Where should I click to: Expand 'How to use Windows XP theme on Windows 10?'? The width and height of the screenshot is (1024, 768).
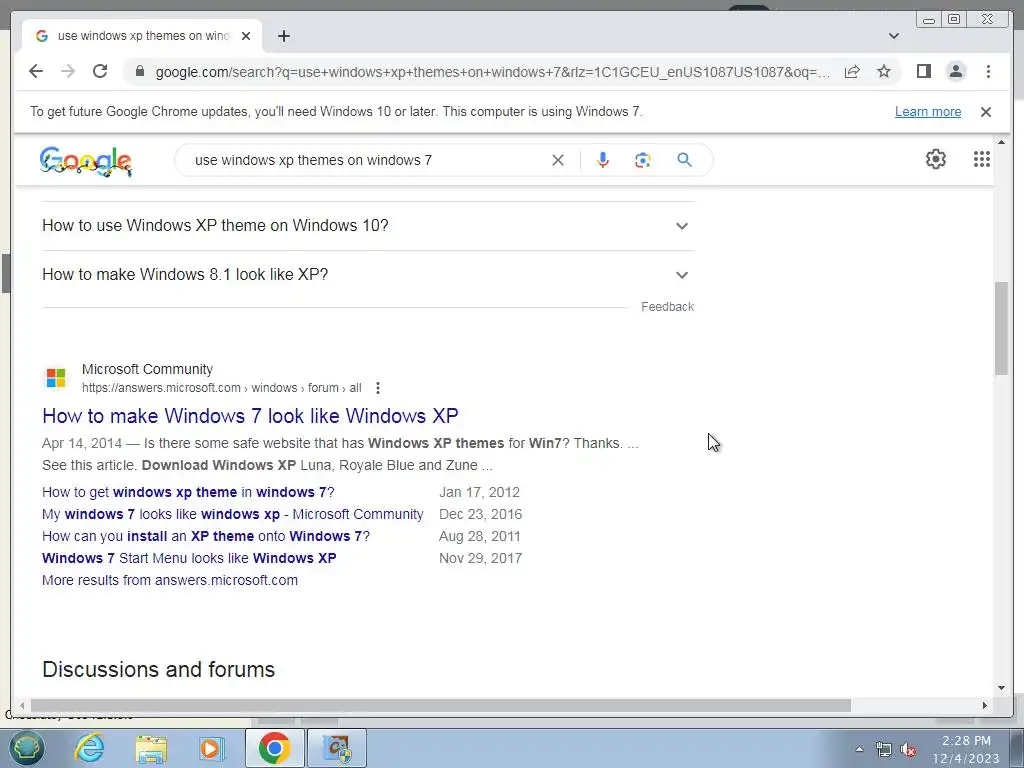tap(368, 226)
